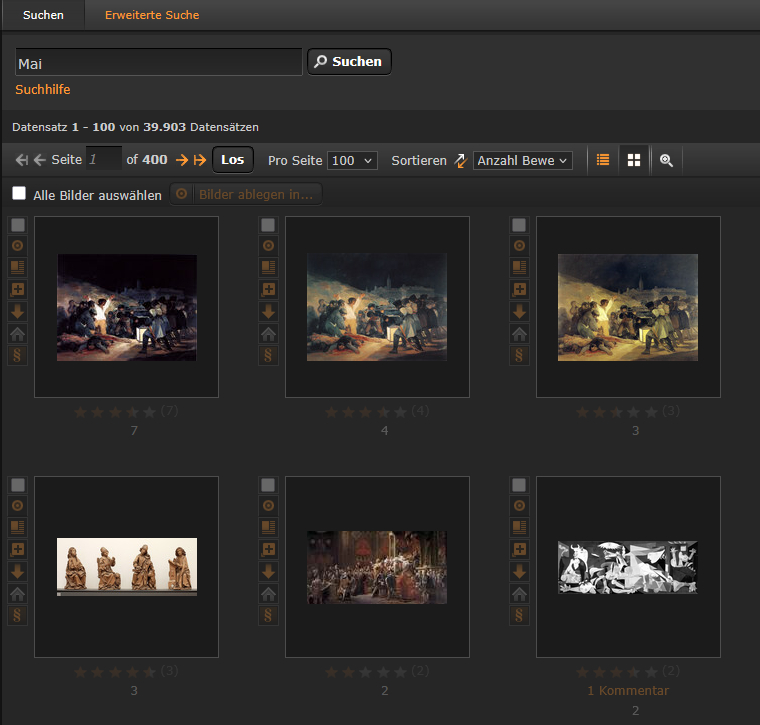Open the top-row Goya thumbnail rated (3)
This screenshot has width=760, height=725.
[x=628, y=307]
